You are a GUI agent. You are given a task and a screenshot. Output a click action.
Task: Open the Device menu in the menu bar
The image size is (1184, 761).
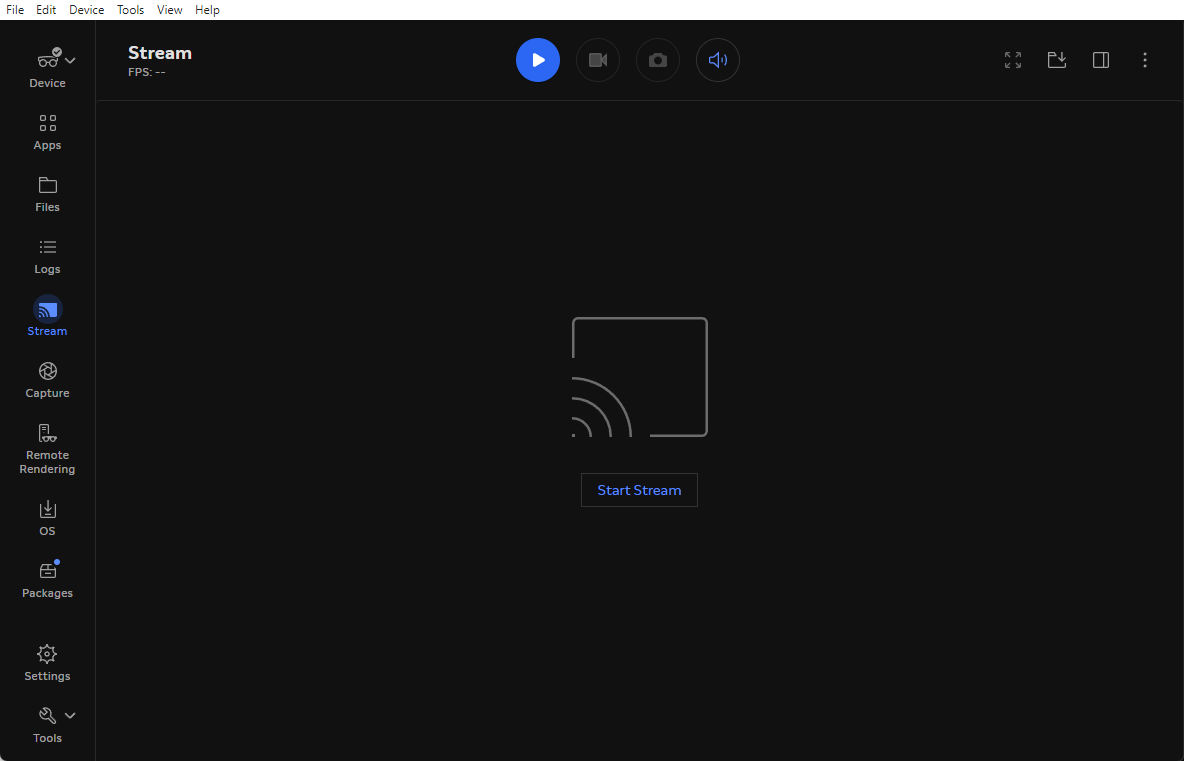click(86, 10)
